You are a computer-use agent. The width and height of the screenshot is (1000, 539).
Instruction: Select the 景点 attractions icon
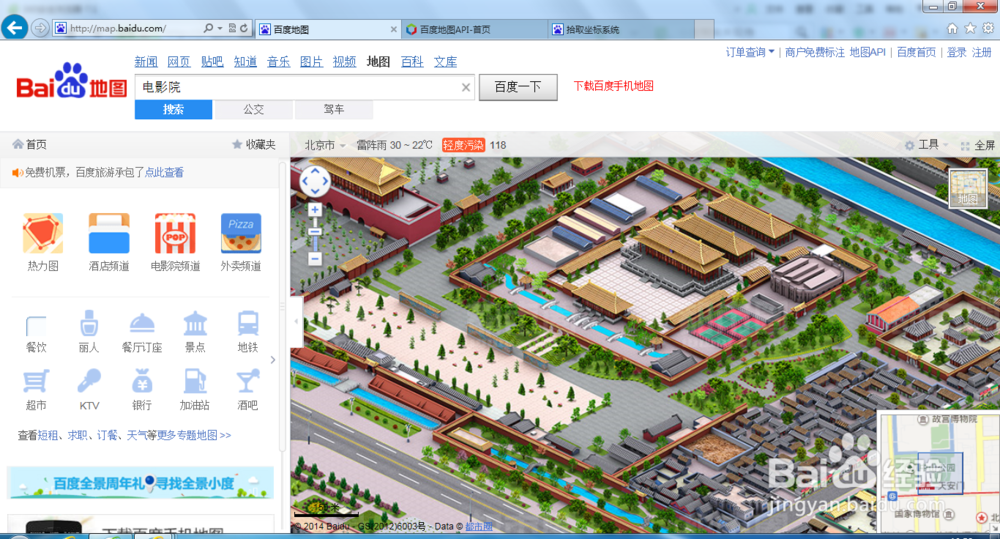[x=195, y=324]
